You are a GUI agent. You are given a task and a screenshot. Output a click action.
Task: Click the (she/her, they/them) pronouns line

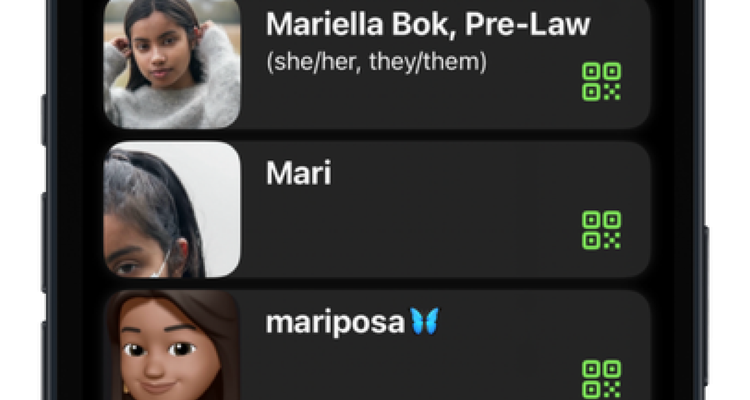376,62
